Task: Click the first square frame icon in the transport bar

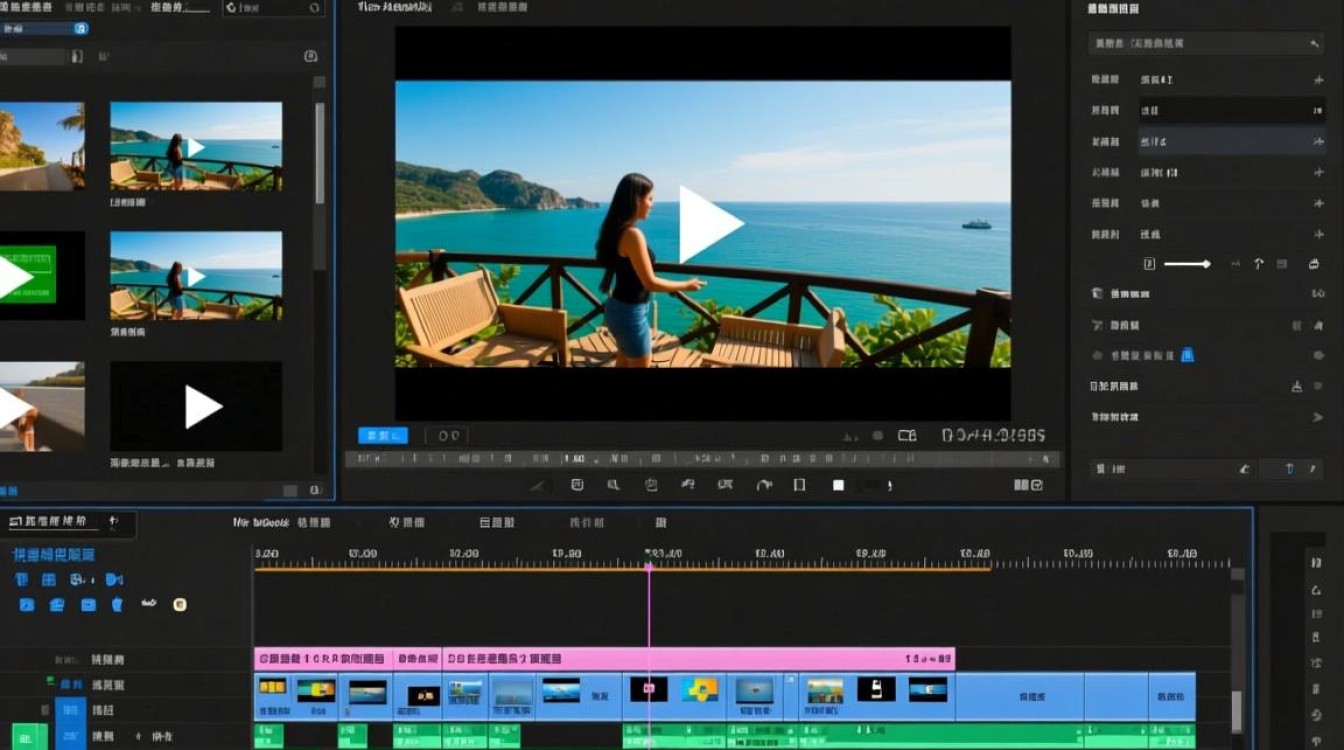Action: tap(577, 485)
